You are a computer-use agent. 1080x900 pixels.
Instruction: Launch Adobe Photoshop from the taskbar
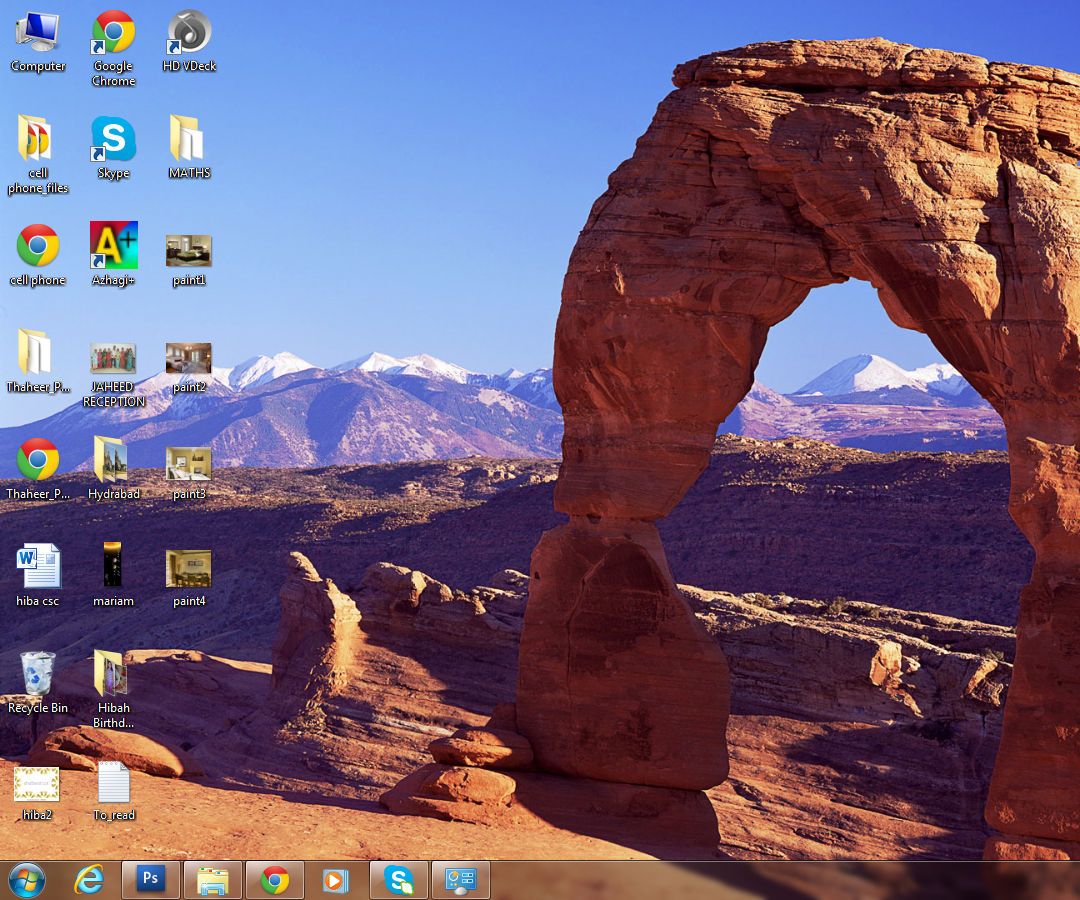[150, 879]
